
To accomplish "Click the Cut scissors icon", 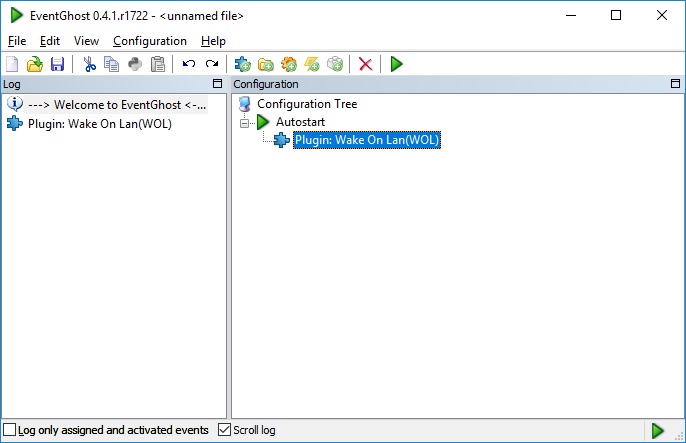I will coord(90,64).
